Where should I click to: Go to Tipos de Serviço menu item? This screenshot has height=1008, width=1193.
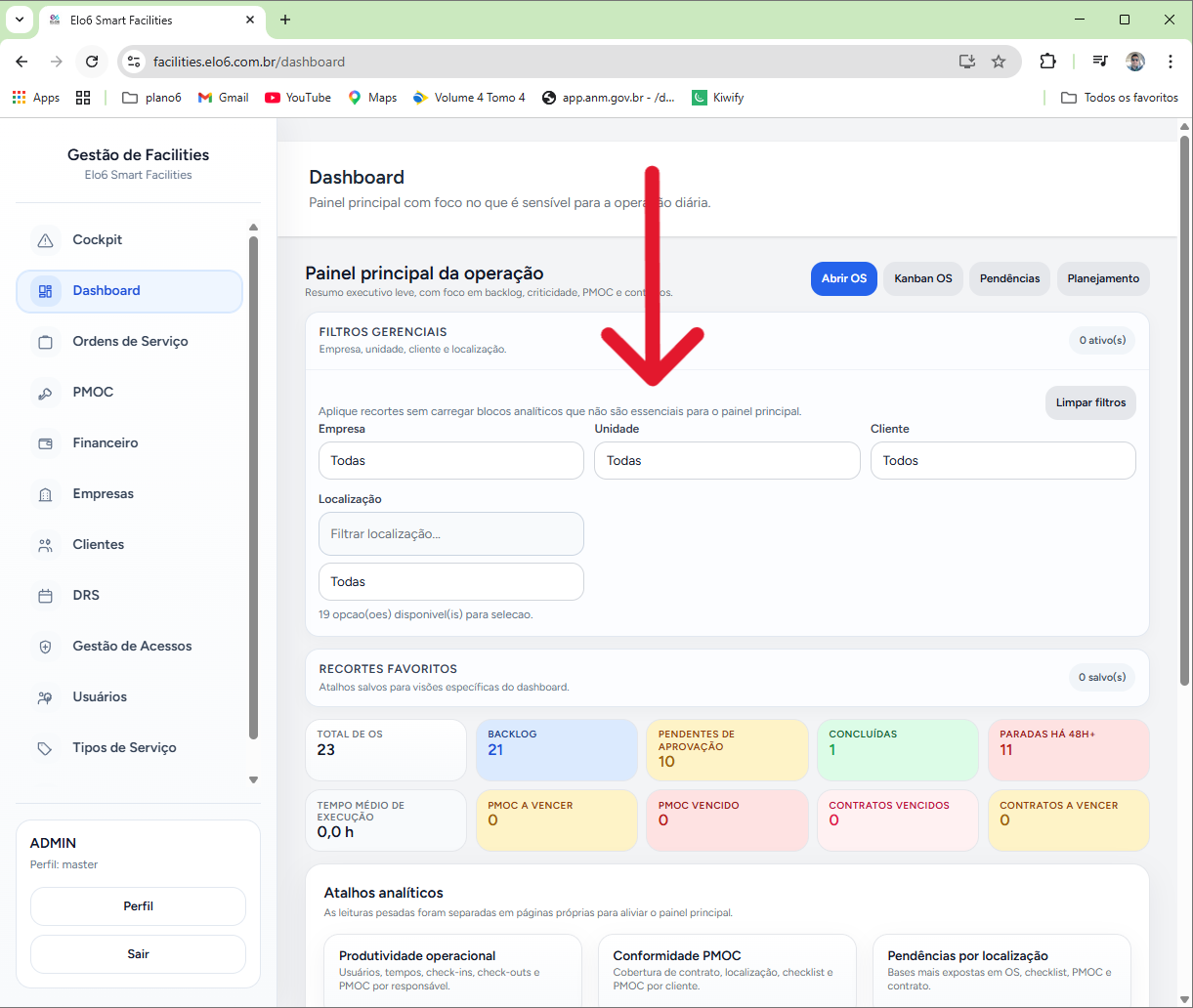coord(129,748)
